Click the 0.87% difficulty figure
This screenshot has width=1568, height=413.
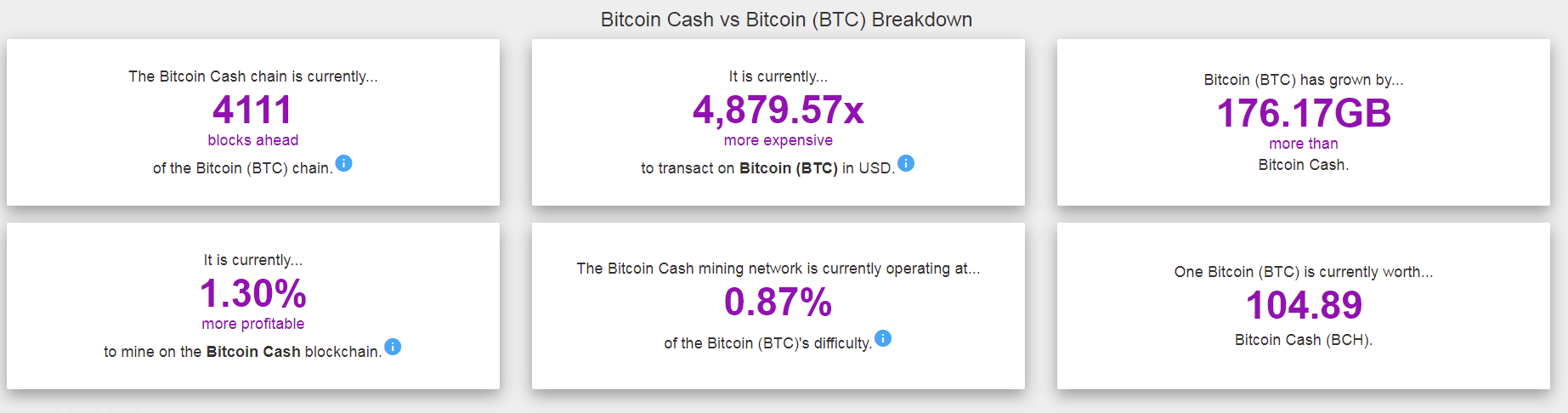pyautogui.click(x=778, y=302)
